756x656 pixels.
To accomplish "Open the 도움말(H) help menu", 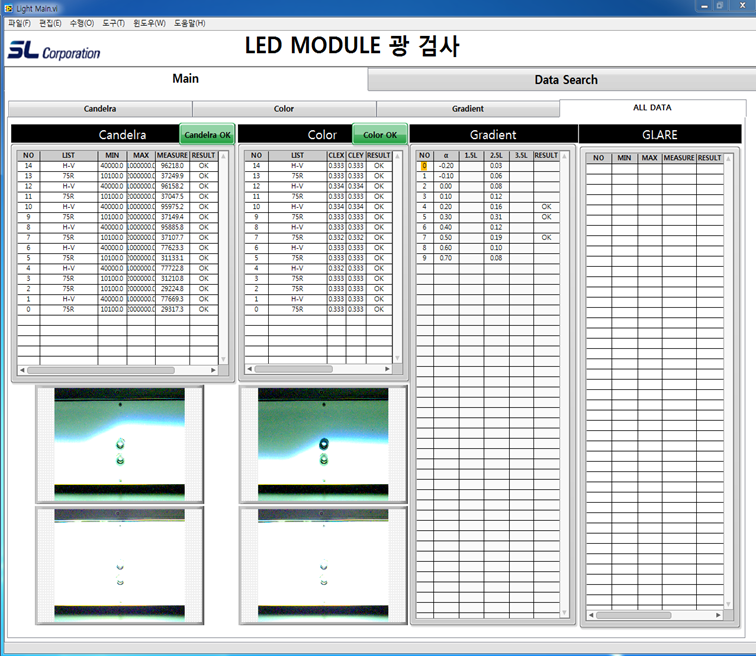I will 190,22.
